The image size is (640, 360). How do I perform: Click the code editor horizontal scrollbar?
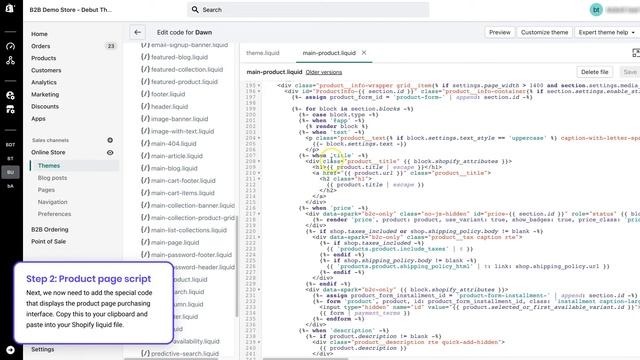[306, 359]
